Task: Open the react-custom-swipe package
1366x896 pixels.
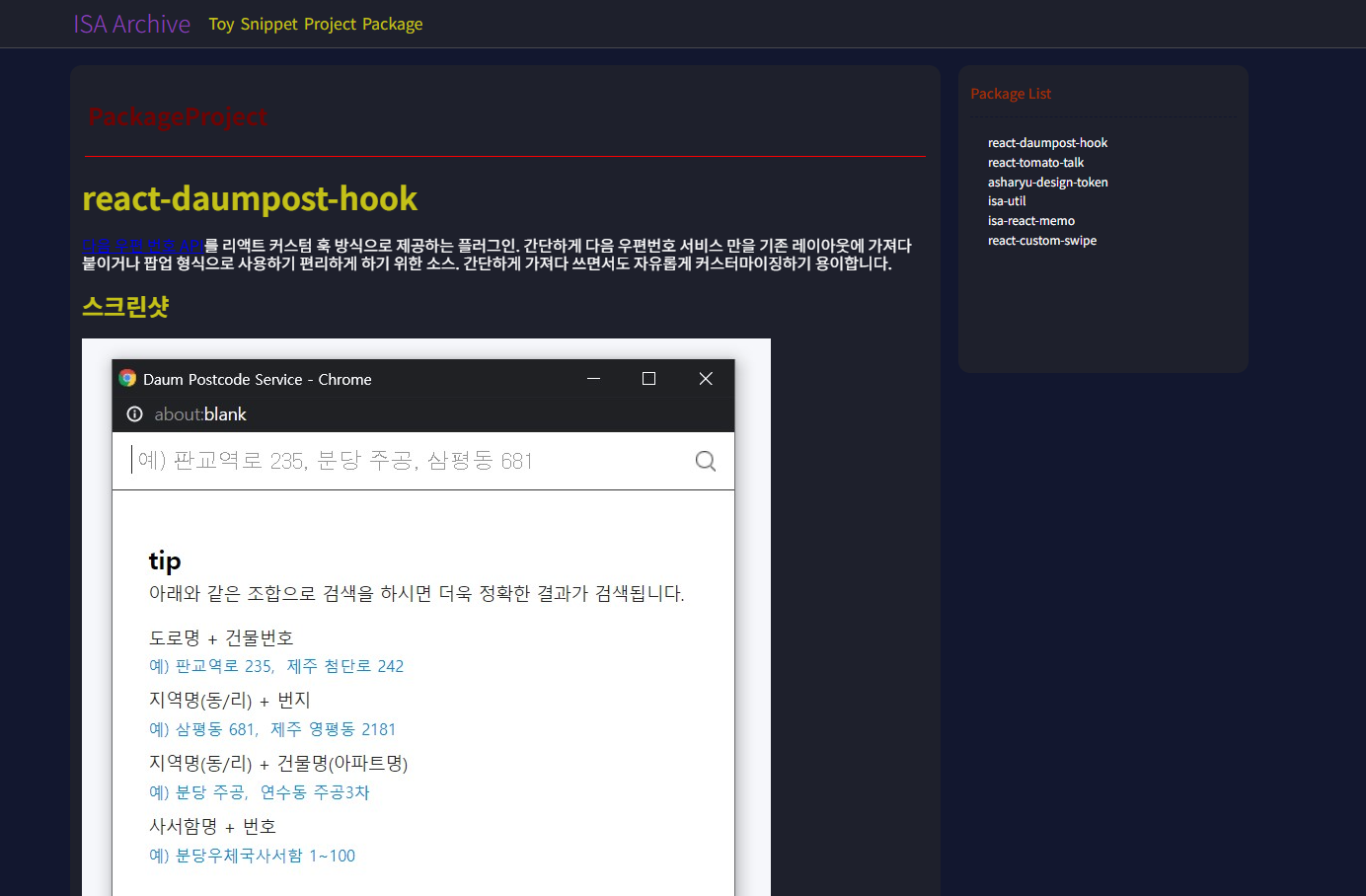Action: point(1042,241)
